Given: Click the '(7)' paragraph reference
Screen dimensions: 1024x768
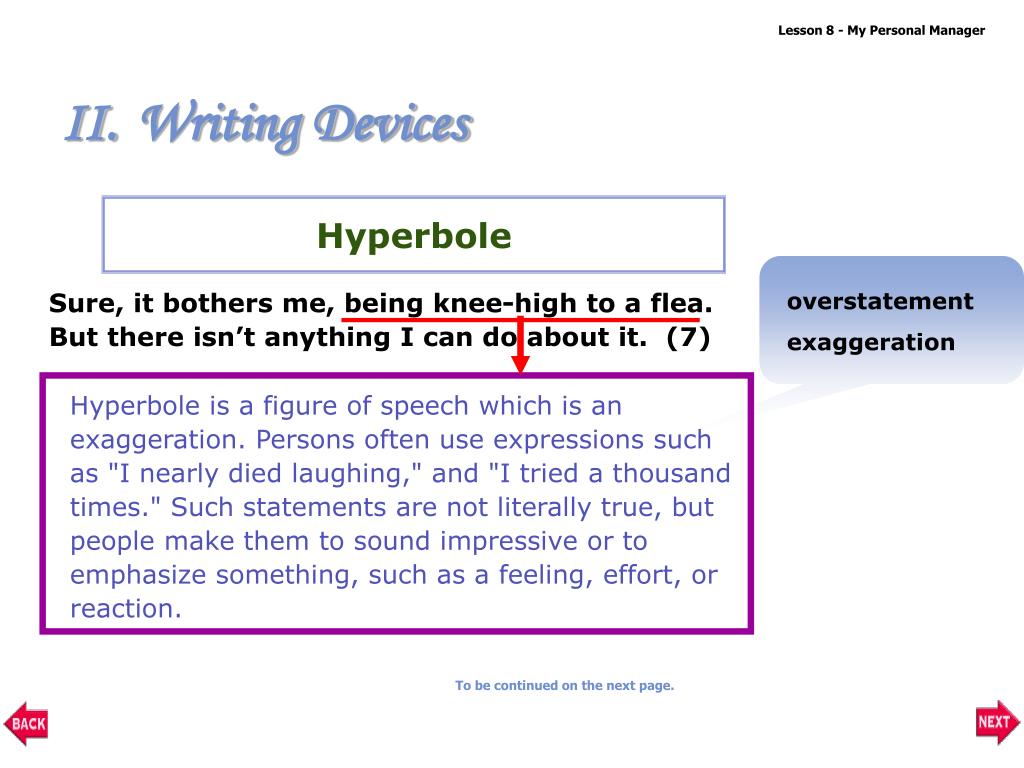Looking at the screenshot, I should pos(688,338).
